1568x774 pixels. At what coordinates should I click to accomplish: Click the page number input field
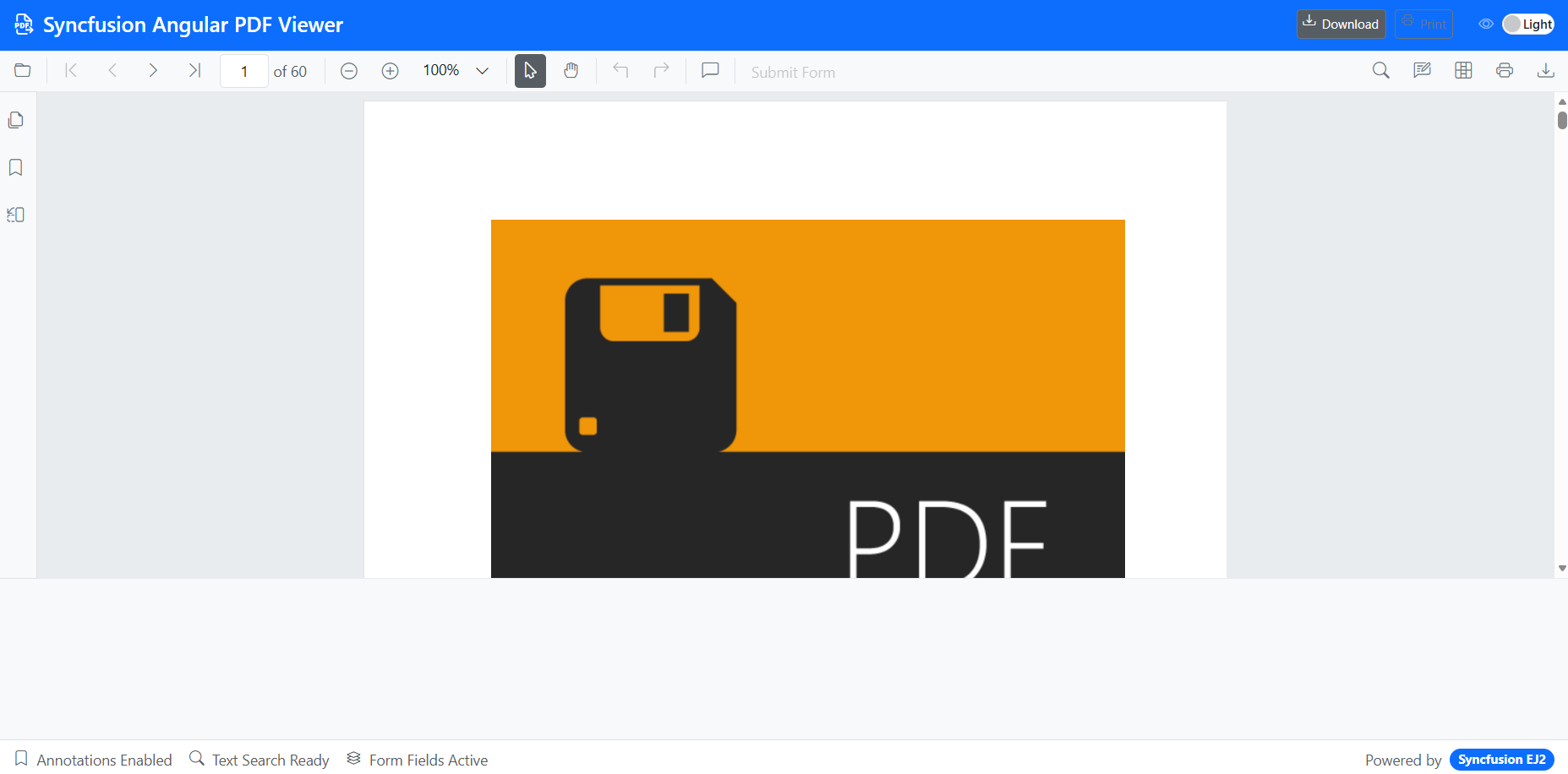tap(244, 71)
